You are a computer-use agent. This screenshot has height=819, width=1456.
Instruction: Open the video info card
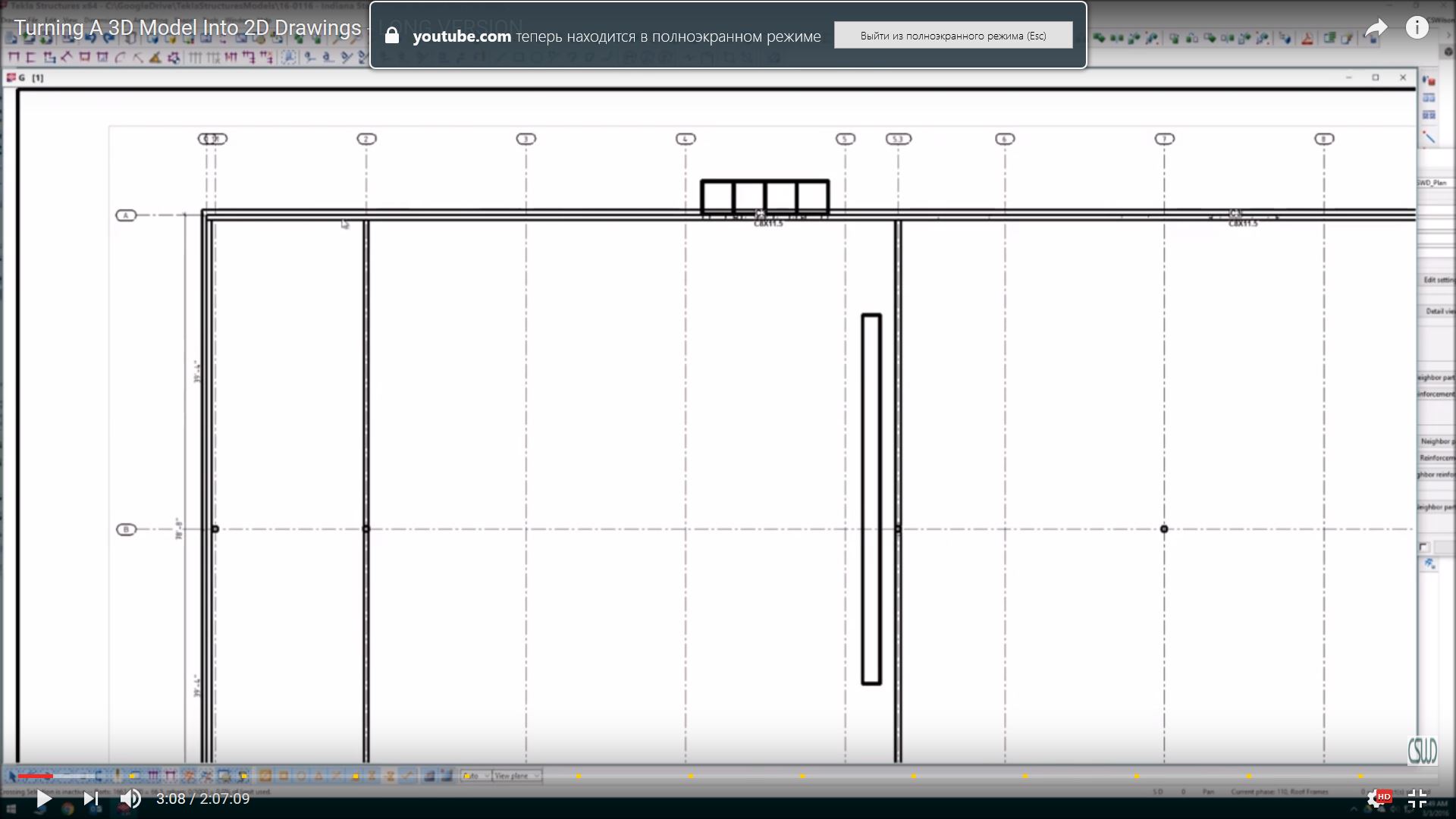(1417, 28)
